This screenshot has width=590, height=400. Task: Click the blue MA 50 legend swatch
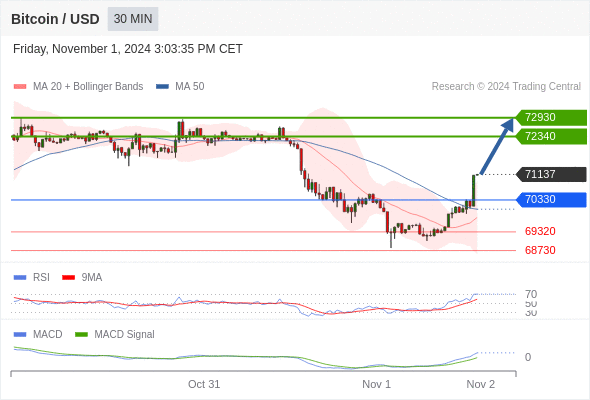162,87
